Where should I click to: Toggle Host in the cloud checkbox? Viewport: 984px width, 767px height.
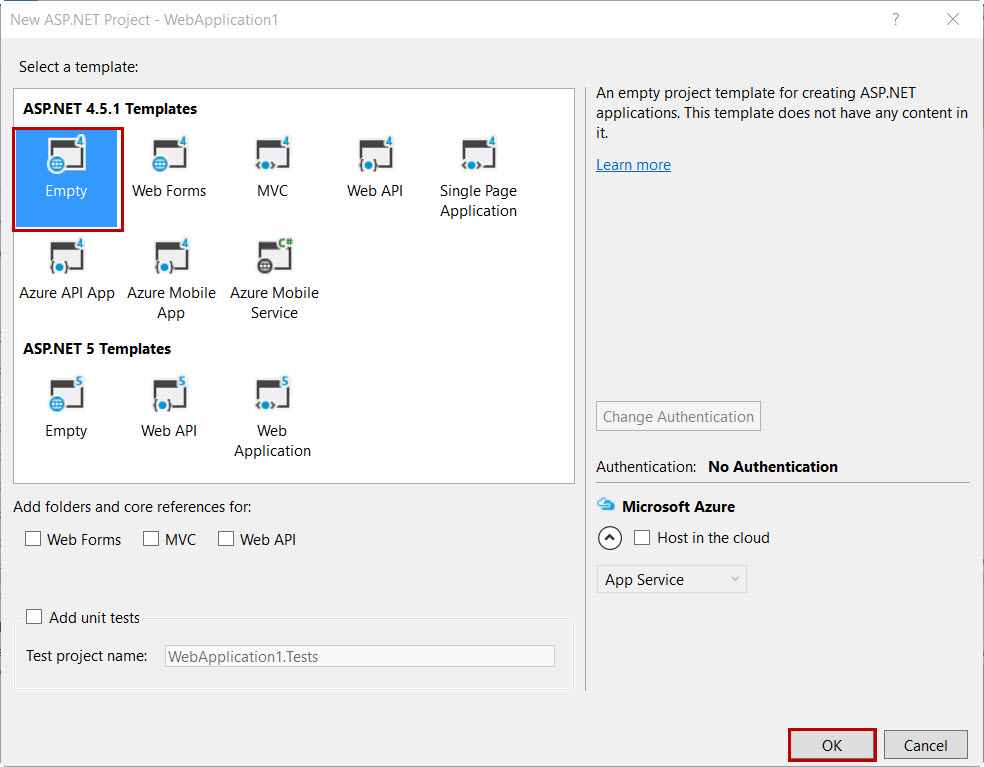coord(642,538)
